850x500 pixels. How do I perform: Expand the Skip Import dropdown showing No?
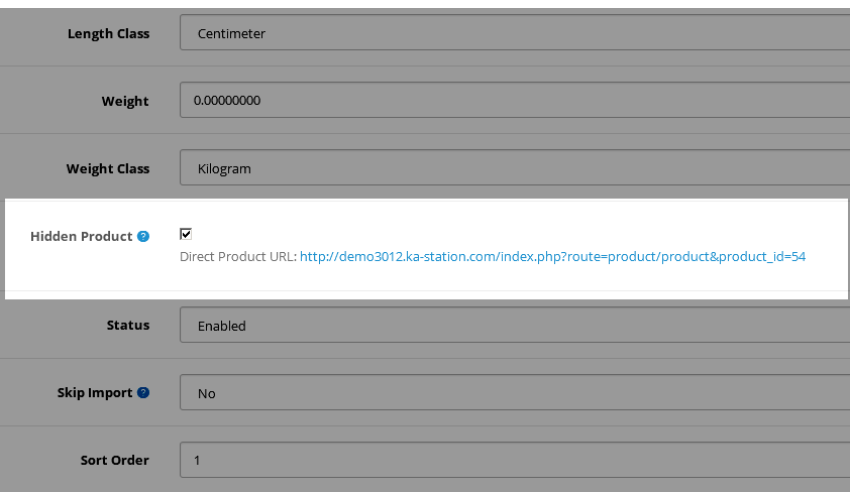click(x=514, y=393)
